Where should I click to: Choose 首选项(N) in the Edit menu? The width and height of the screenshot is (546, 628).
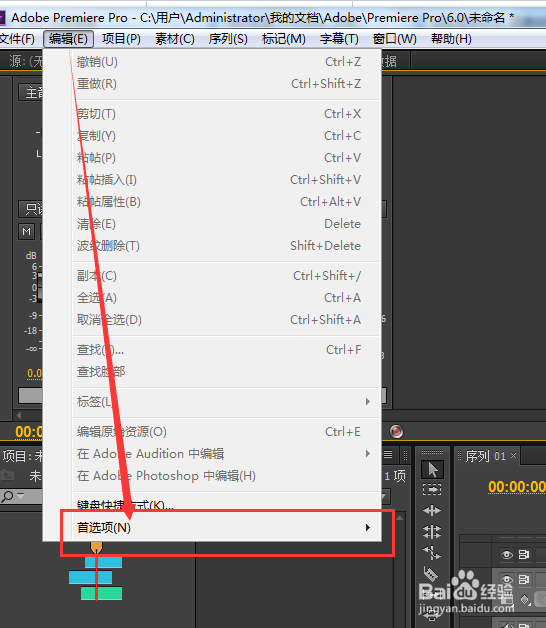click(x=212, y=527)
